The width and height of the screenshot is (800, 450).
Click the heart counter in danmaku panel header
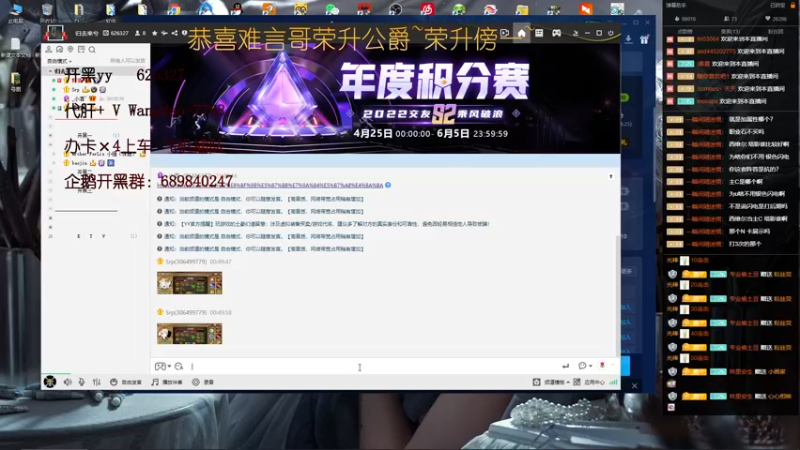(776, 19)
